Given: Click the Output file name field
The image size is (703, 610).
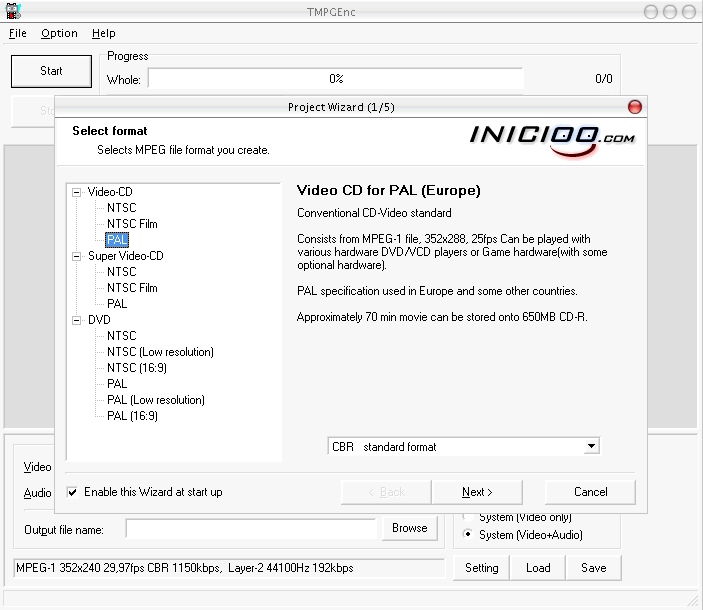Looking at the screenshot, I should pos(251,529).
